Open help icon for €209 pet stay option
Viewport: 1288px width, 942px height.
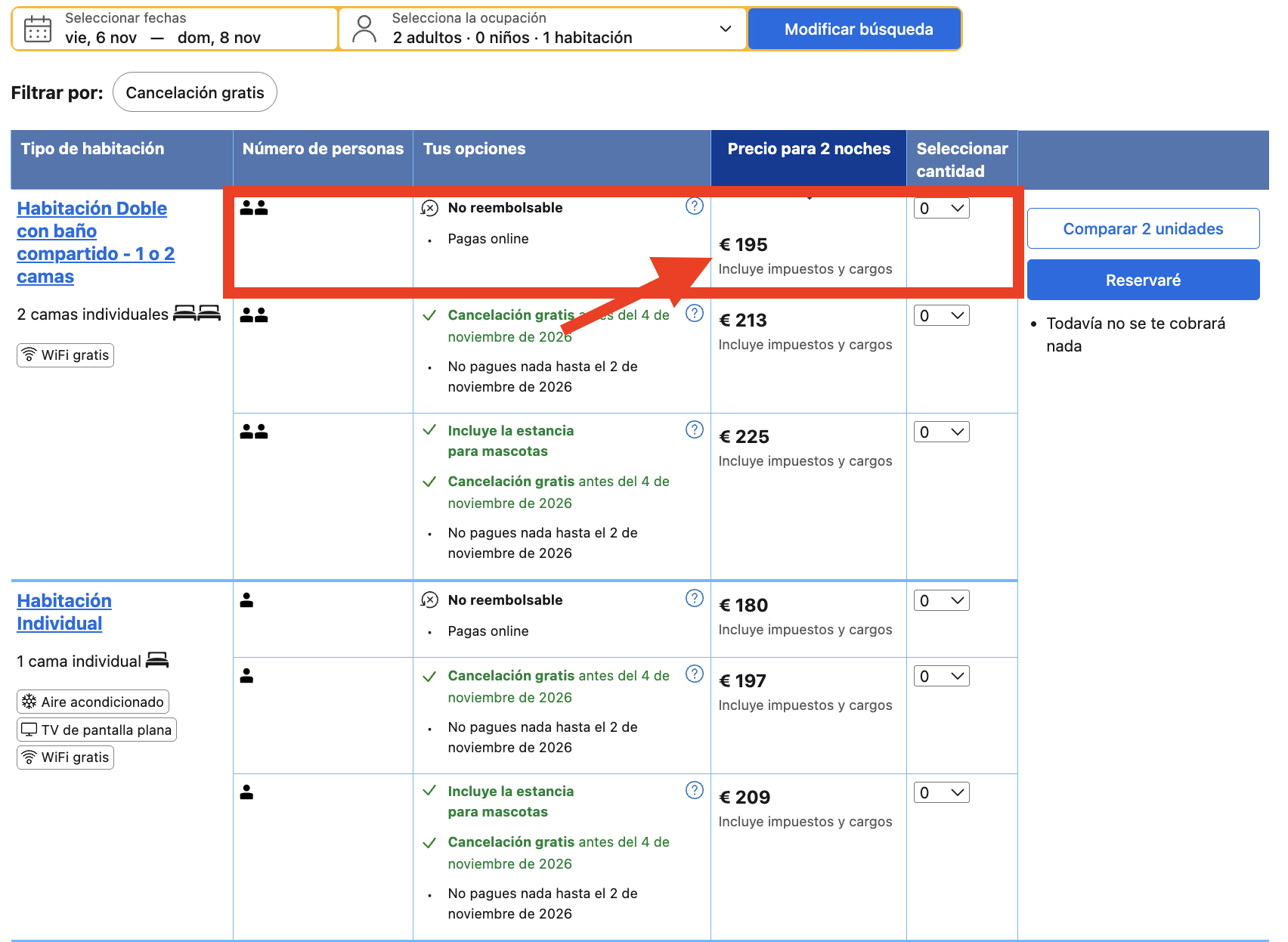tap(694, 790)
